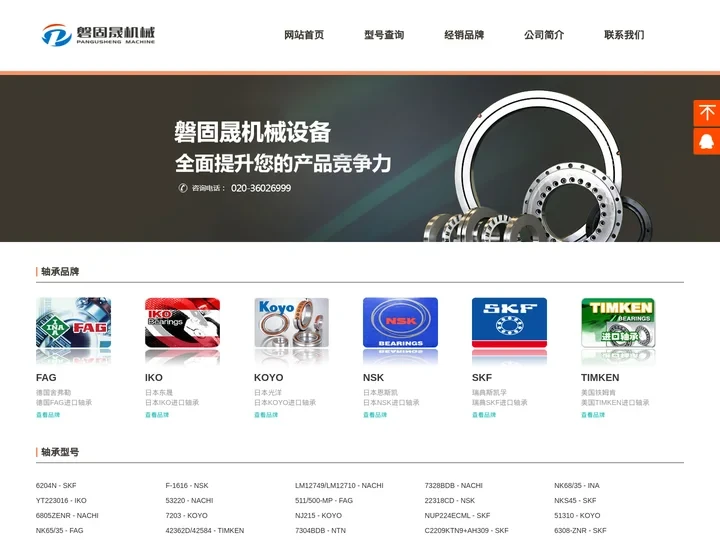Open bearing model NUP224ECML - SKF
The image size is (720, 540).
point(457,516)
